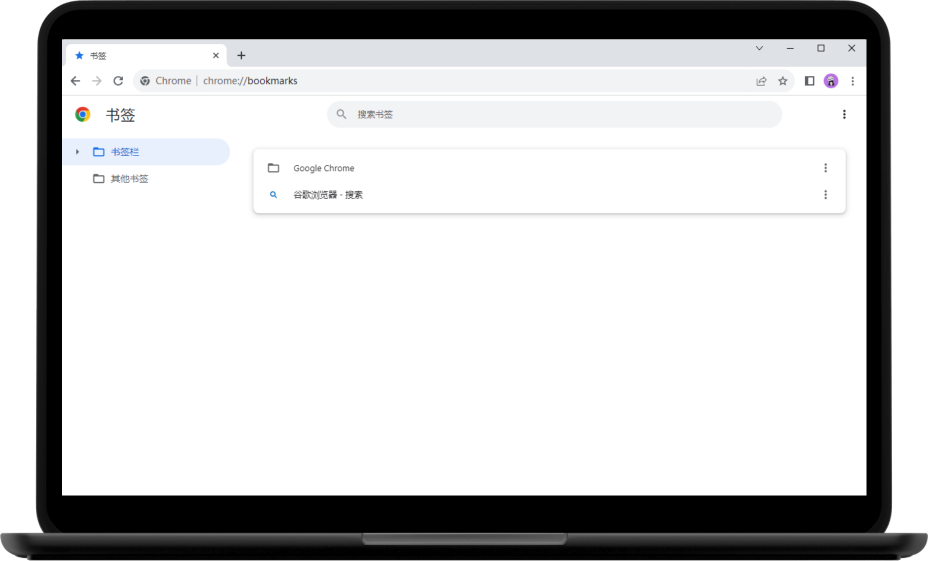Select the 谷歌浏览器 - 搜索 bookmark
928x561 pixels.
pyautogui.click(x=328, y=195)
